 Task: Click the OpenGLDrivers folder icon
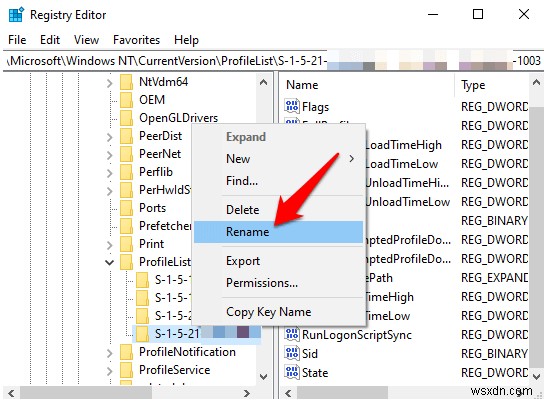126,118
